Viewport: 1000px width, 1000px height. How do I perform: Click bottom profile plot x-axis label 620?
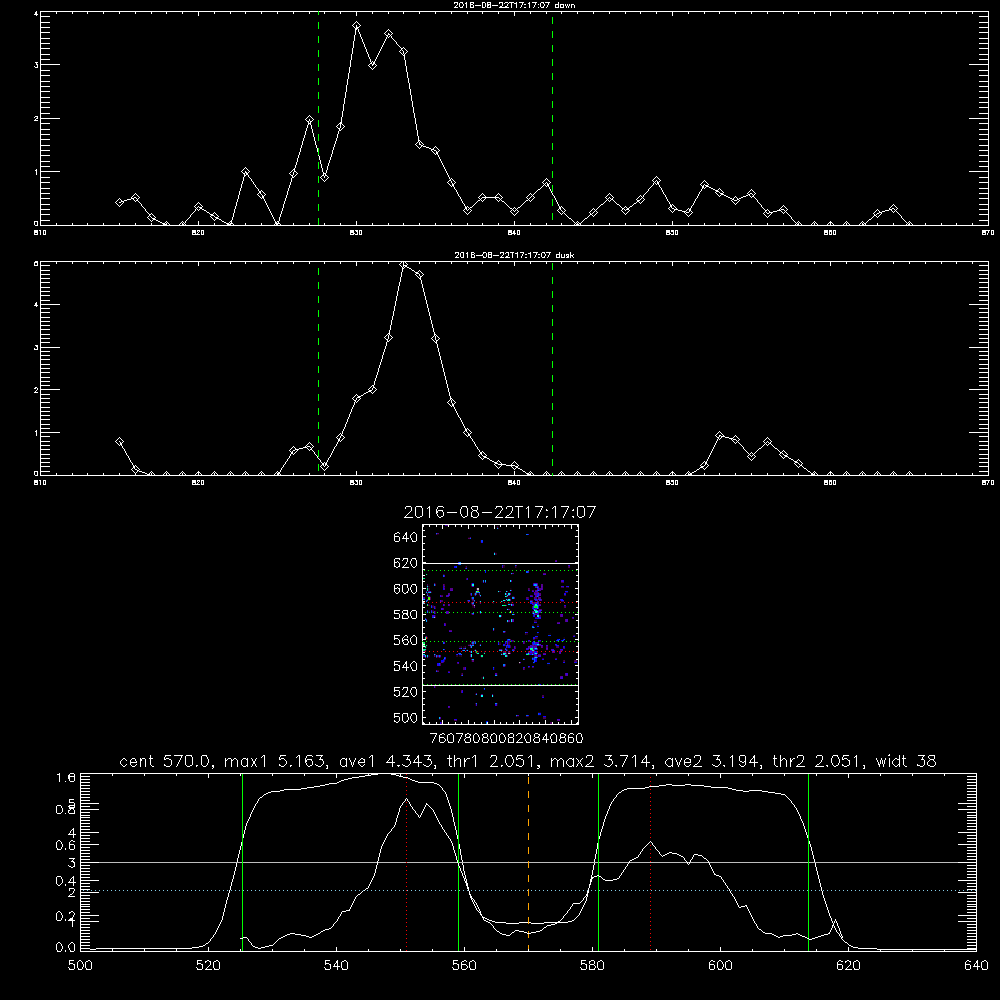(x=848, y=966)
